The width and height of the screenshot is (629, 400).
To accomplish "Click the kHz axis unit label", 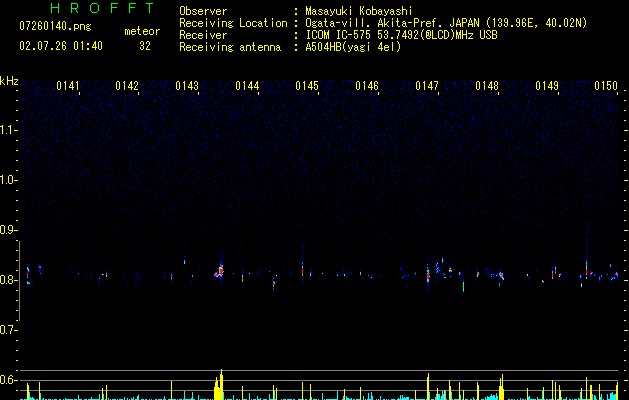I will click(x=9, y=81).
